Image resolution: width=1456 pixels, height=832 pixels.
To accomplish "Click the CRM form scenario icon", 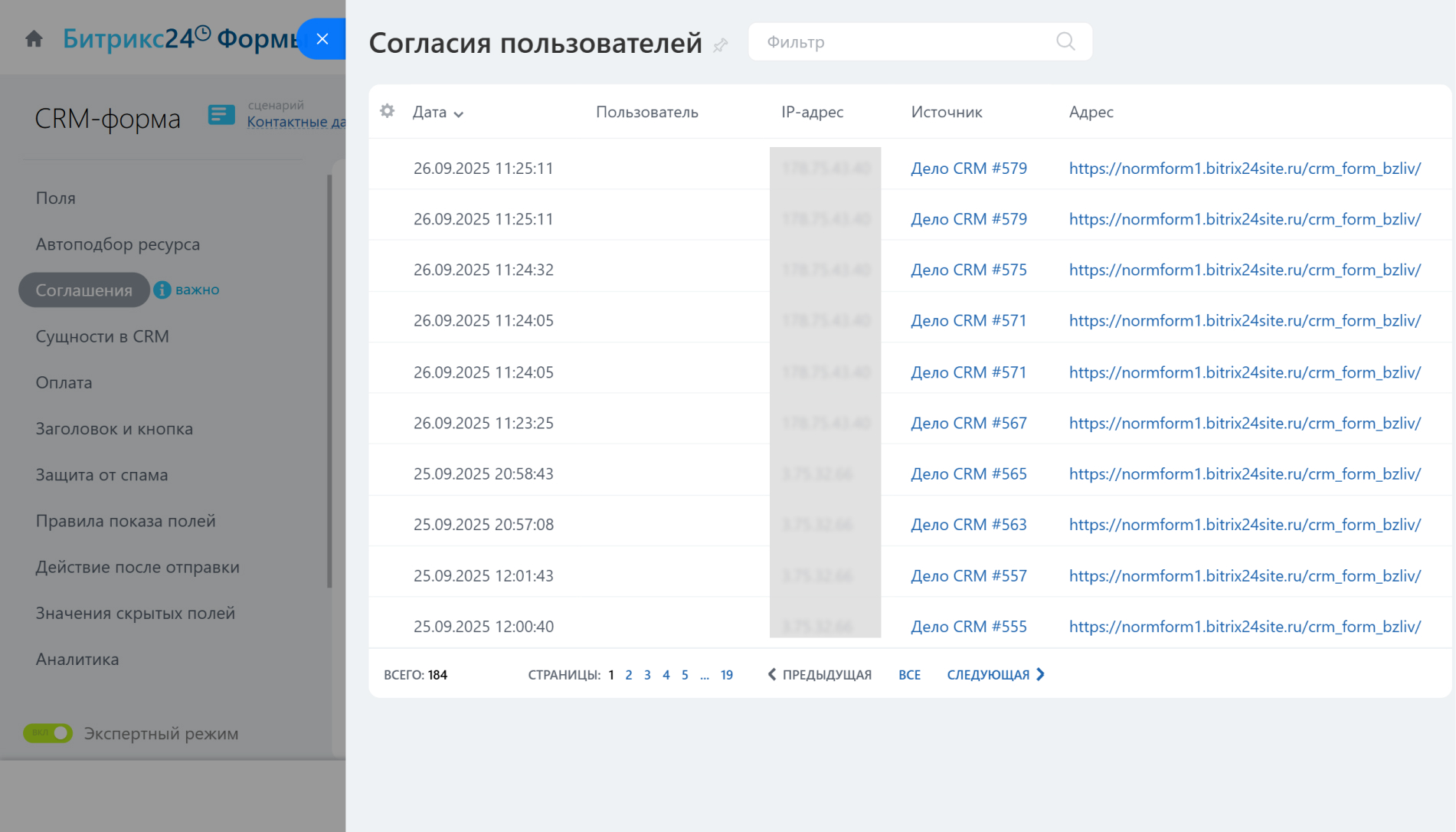I will [x=221, y=115].
